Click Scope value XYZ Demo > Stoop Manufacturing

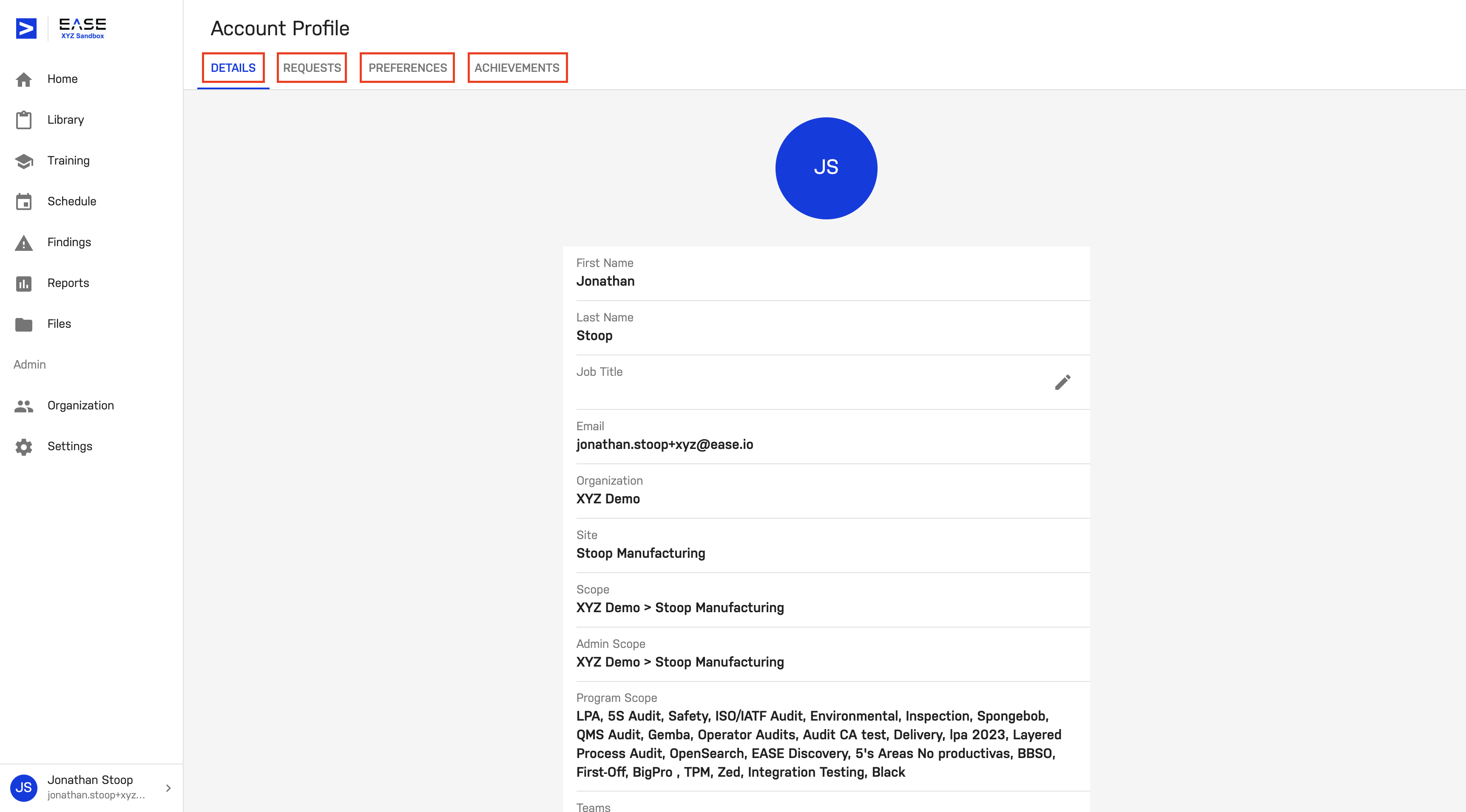(679, 608)
